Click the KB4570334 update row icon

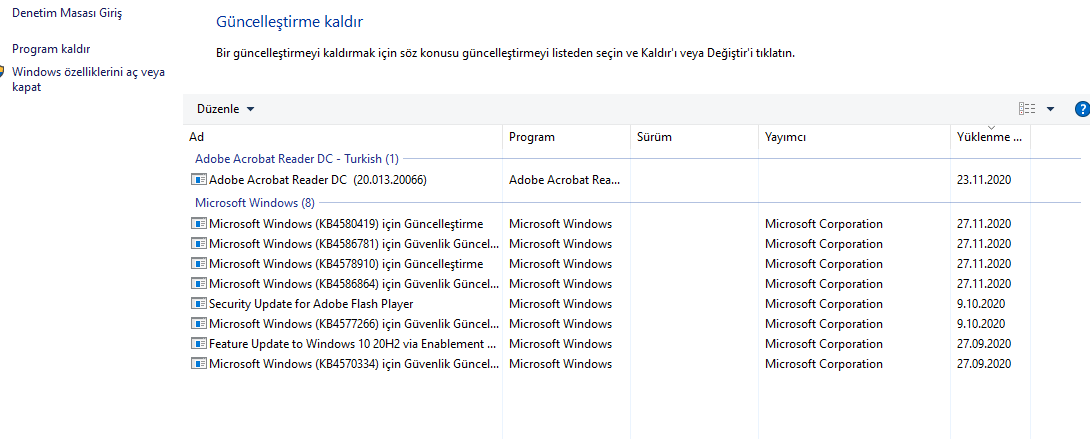(x=198, y=364)
